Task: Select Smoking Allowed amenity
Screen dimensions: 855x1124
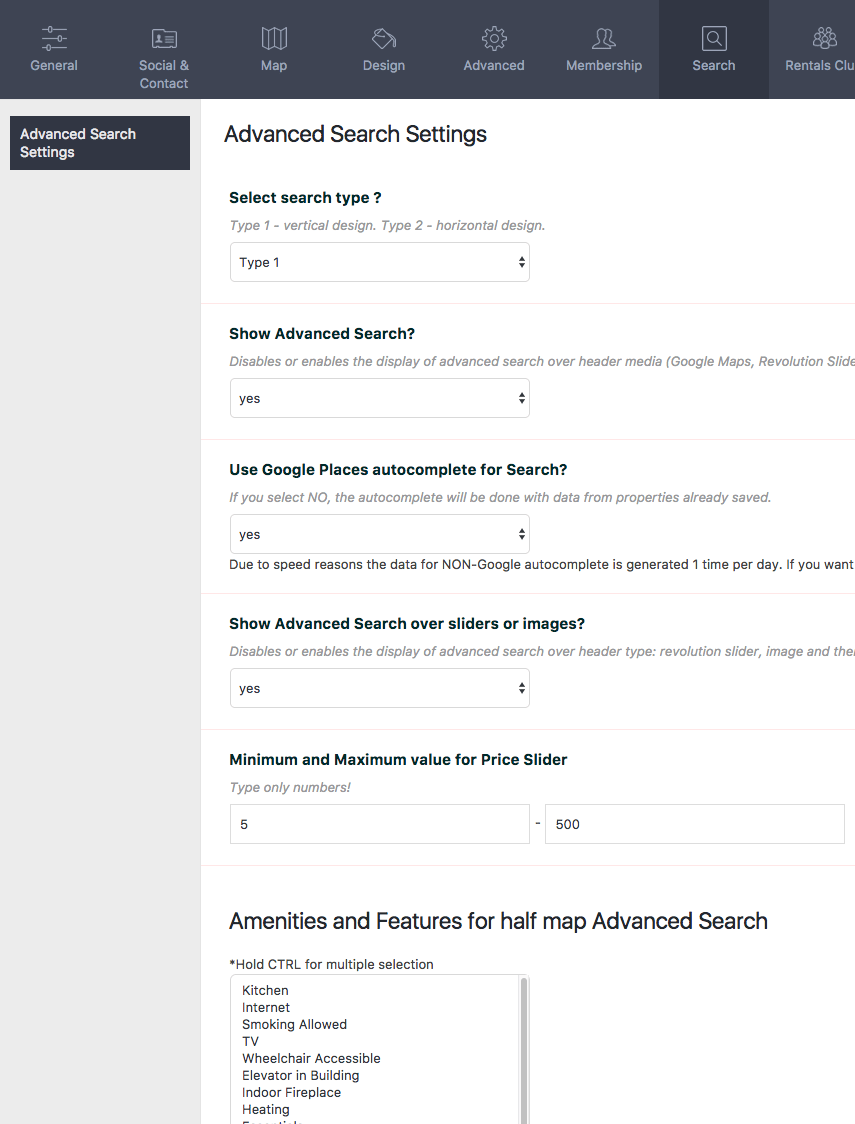Action: (x=294, y=1024)
